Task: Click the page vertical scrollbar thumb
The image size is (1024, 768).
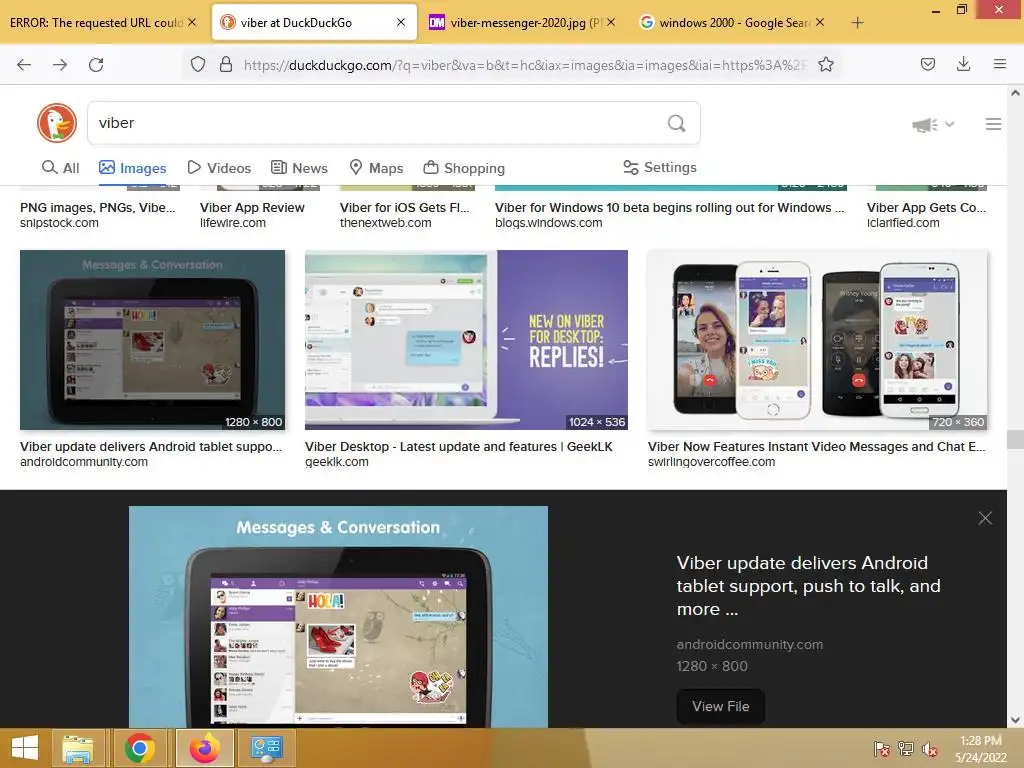Action: [x=1015, y=439]
